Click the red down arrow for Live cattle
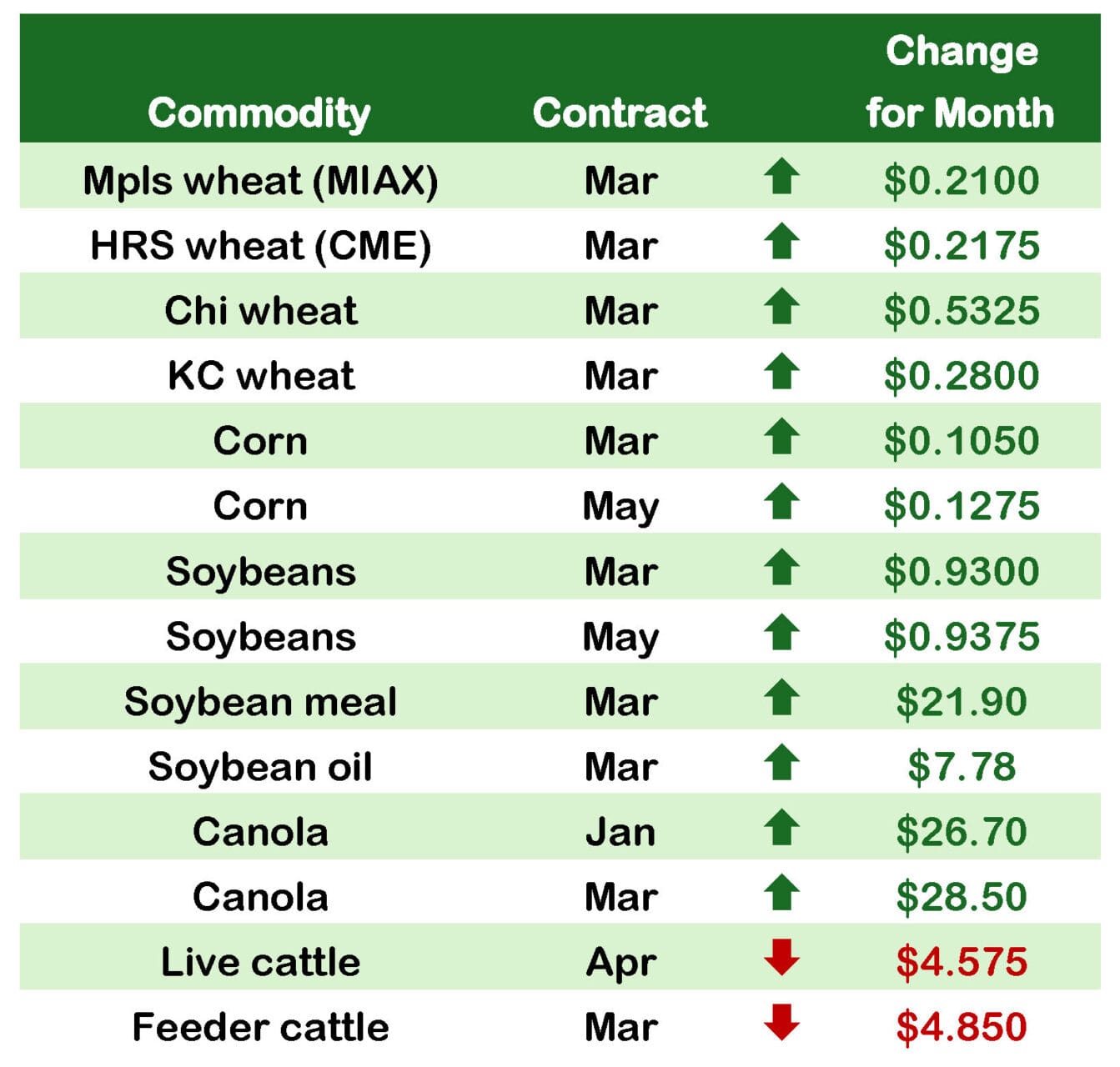This screenshot has width=1120, height=1067. coord(781,957)
